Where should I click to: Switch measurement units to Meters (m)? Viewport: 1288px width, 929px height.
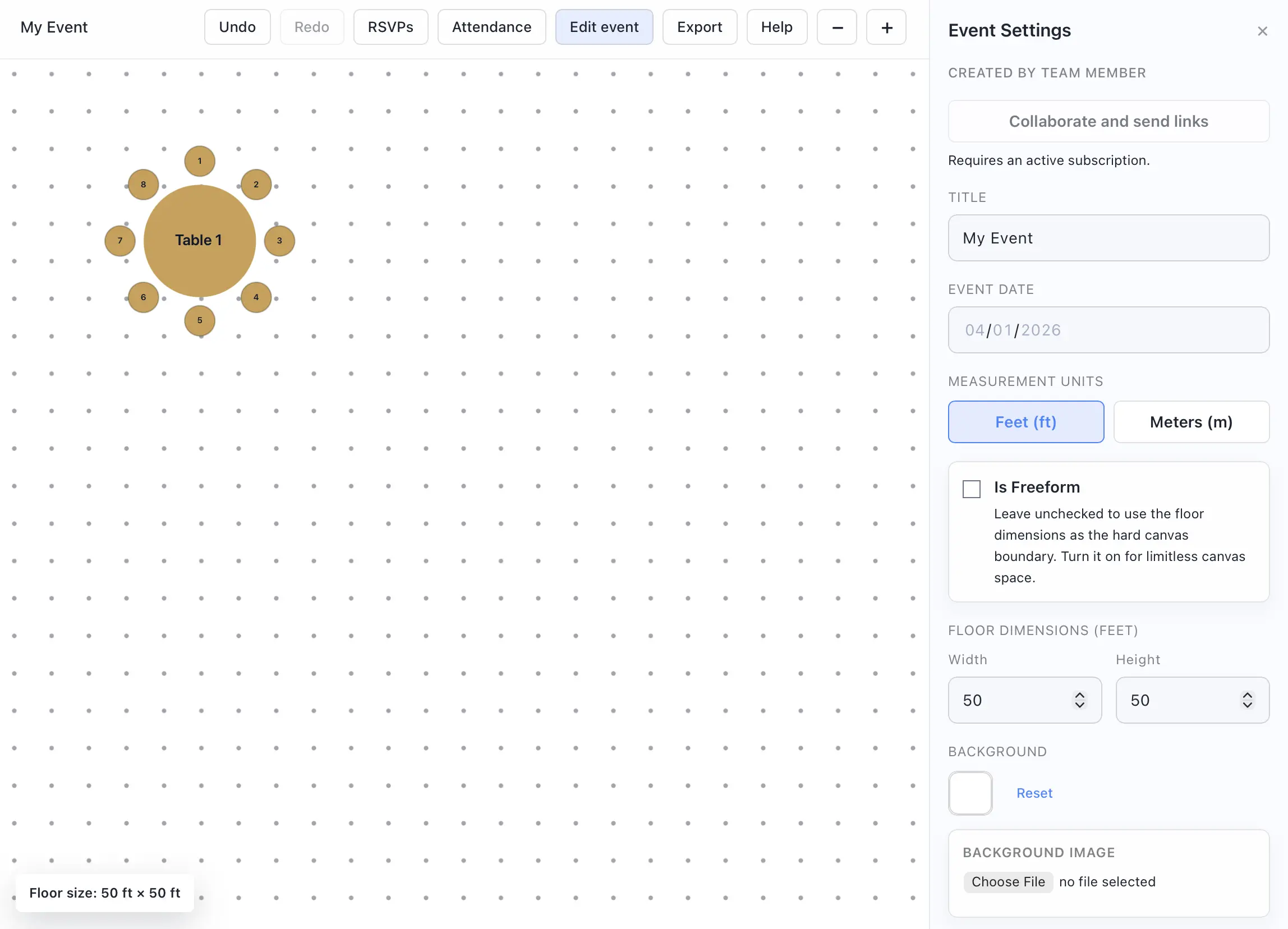[1191, 422]
